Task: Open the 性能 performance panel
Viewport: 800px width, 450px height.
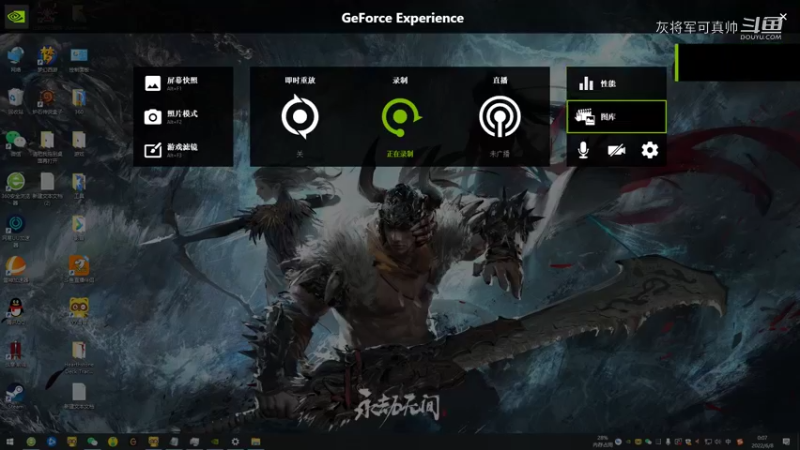Action: pyautogui.click(x=616, y=83)
